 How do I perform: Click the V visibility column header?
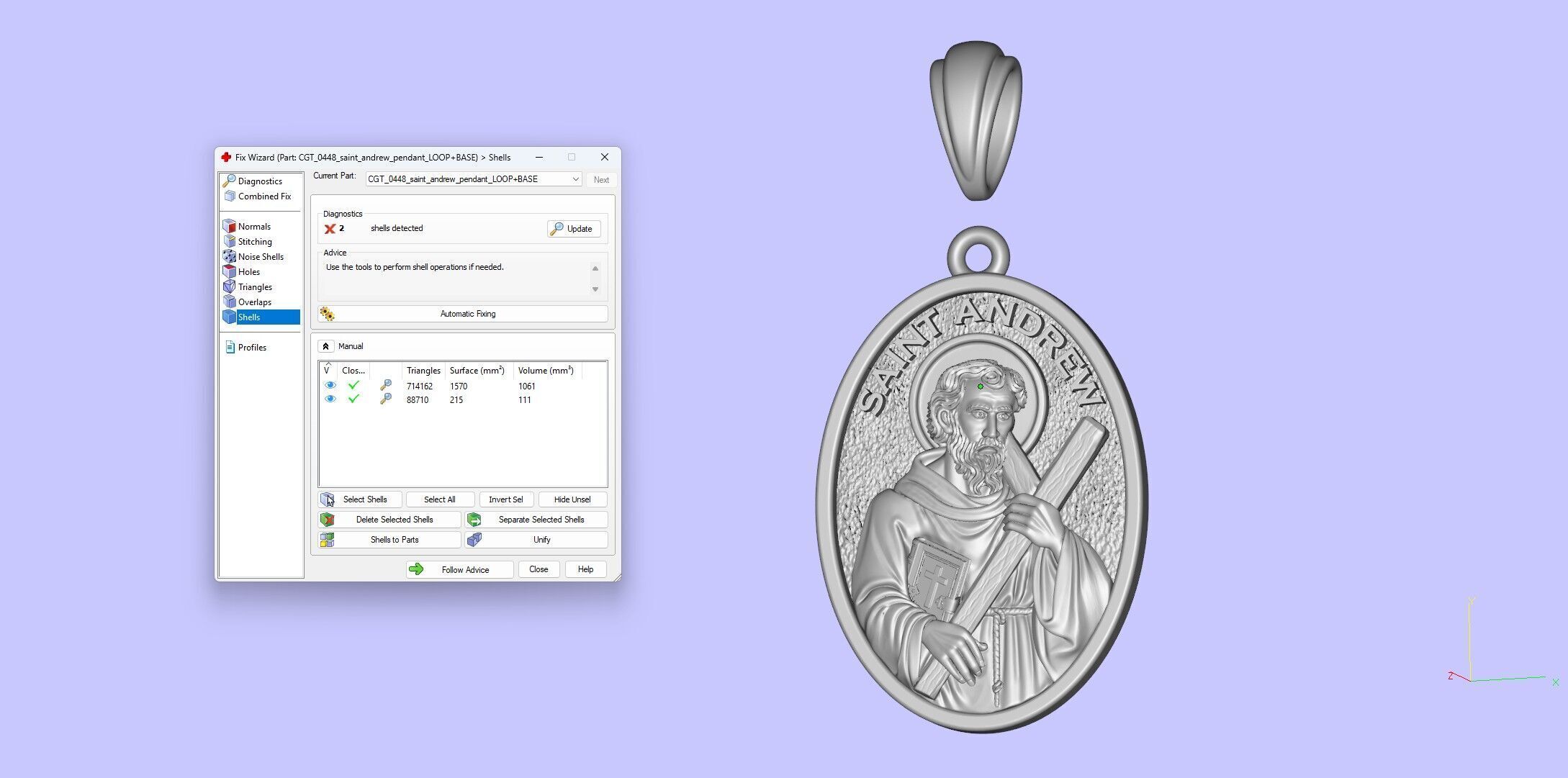(328, 371)
